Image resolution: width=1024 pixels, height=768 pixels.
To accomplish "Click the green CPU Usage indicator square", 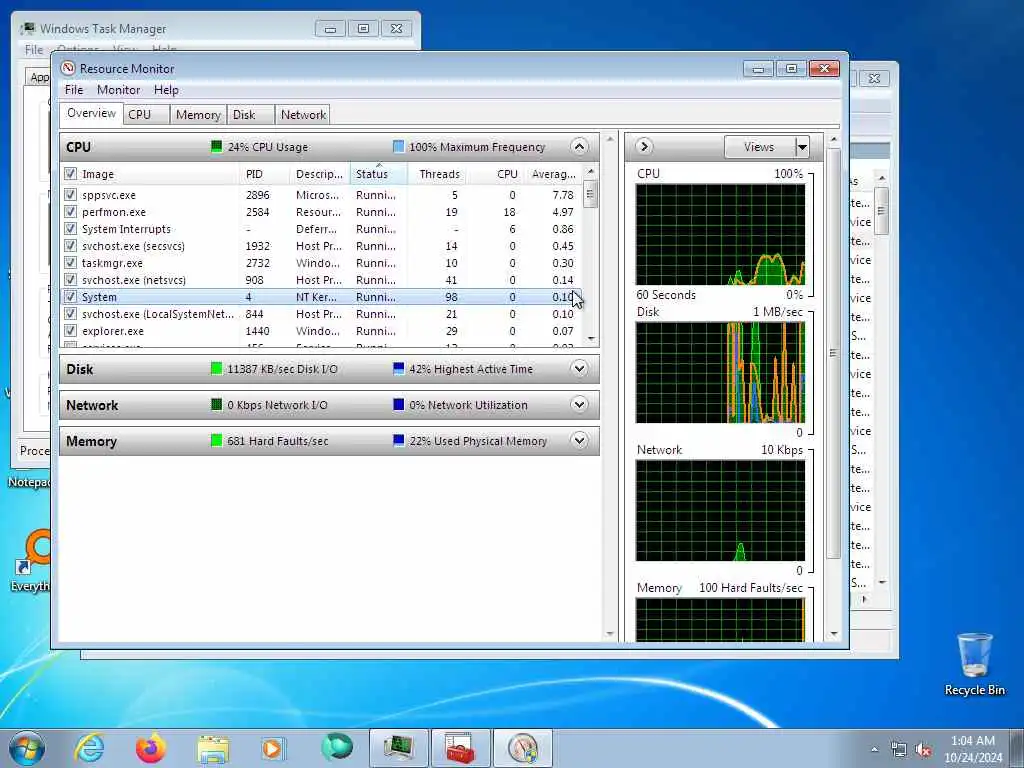I will click(x=216, y=146).
